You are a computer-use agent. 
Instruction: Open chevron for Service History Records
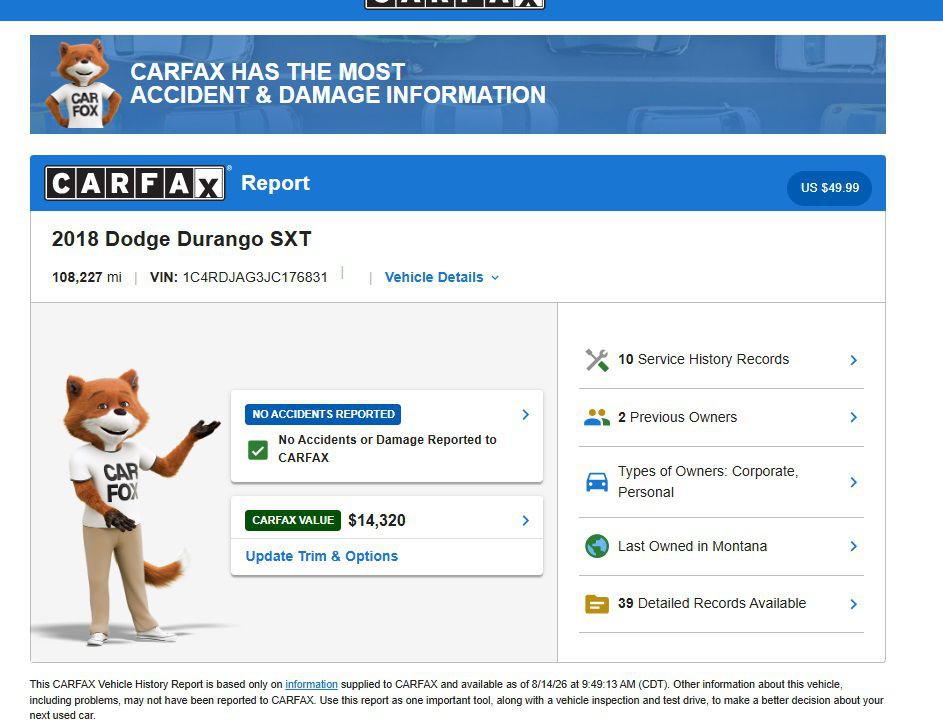tap(853, 360)
